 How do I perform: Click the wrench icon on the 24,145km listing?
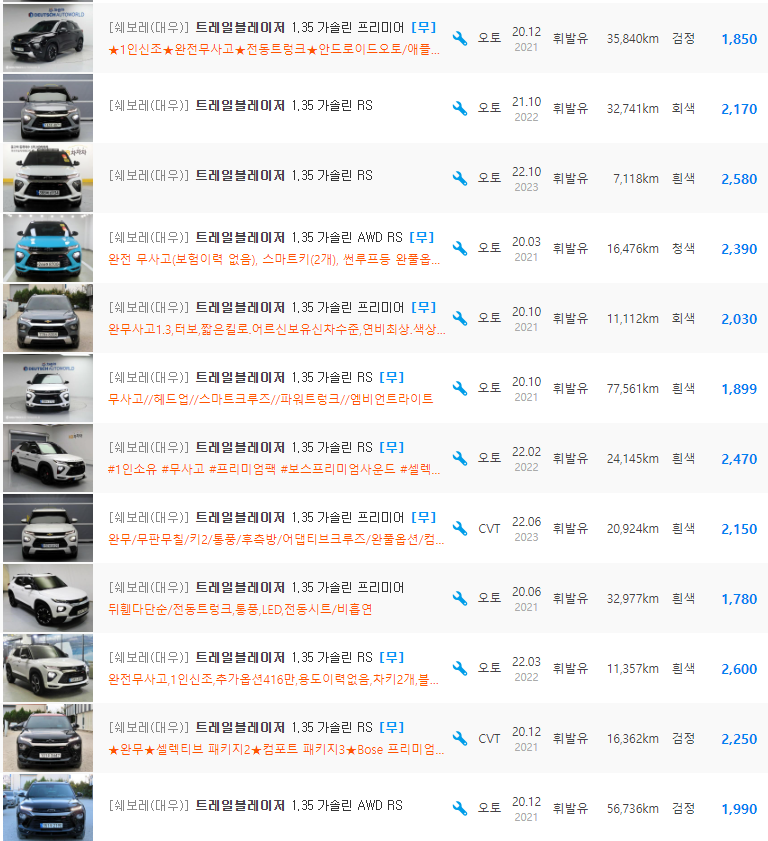pyautogui.click(x=460, y=459)
